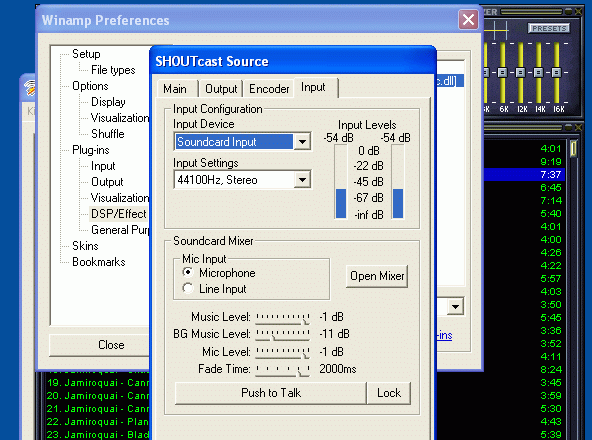
Task: Adjust the 14K equalizer band slider
Action: [x=539, y=72]
